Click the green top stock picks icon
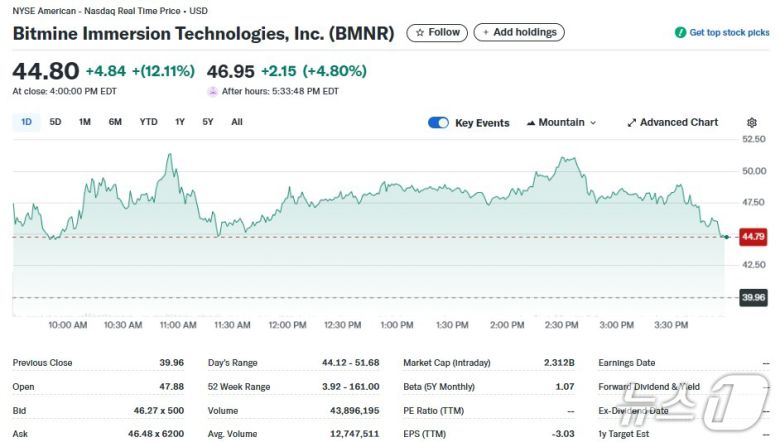780x442 pixels. click(x=680, y=33)
